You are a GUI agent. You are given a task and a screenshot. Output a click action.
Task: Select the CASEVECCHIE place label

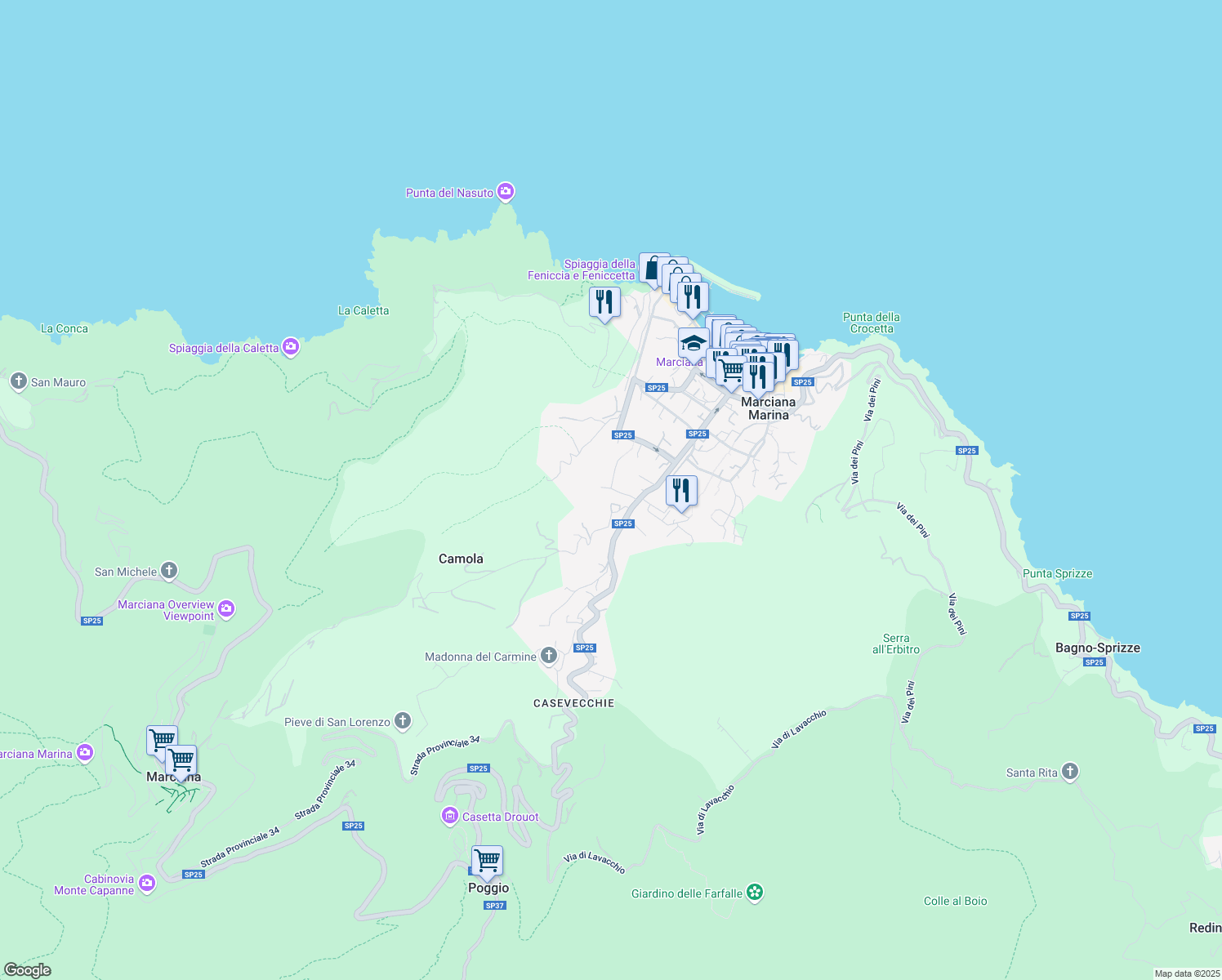[573, 703]
